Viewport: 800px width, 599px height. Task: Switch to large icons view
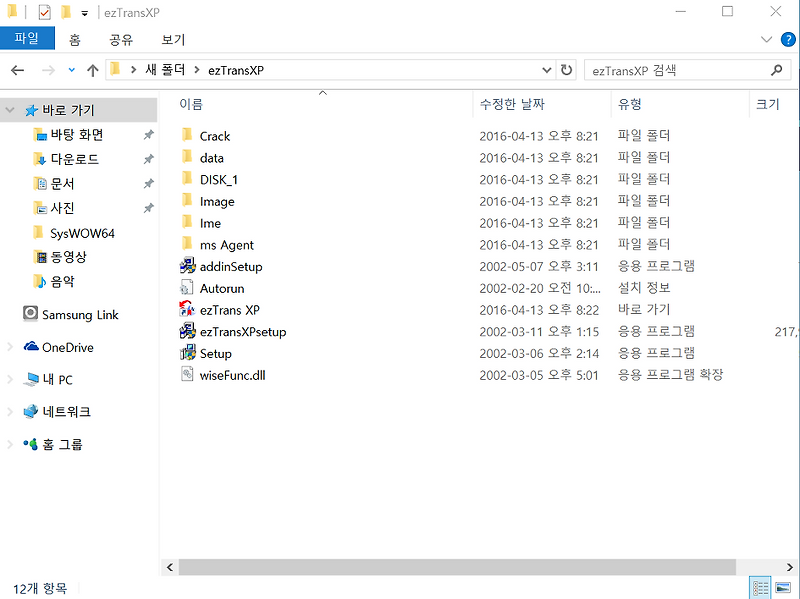pos(783,588)
